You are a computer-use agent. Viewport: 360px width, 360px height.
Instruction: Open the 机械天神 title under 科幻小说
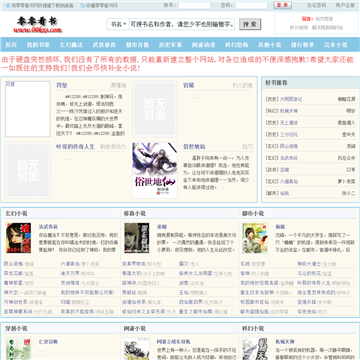285,342
